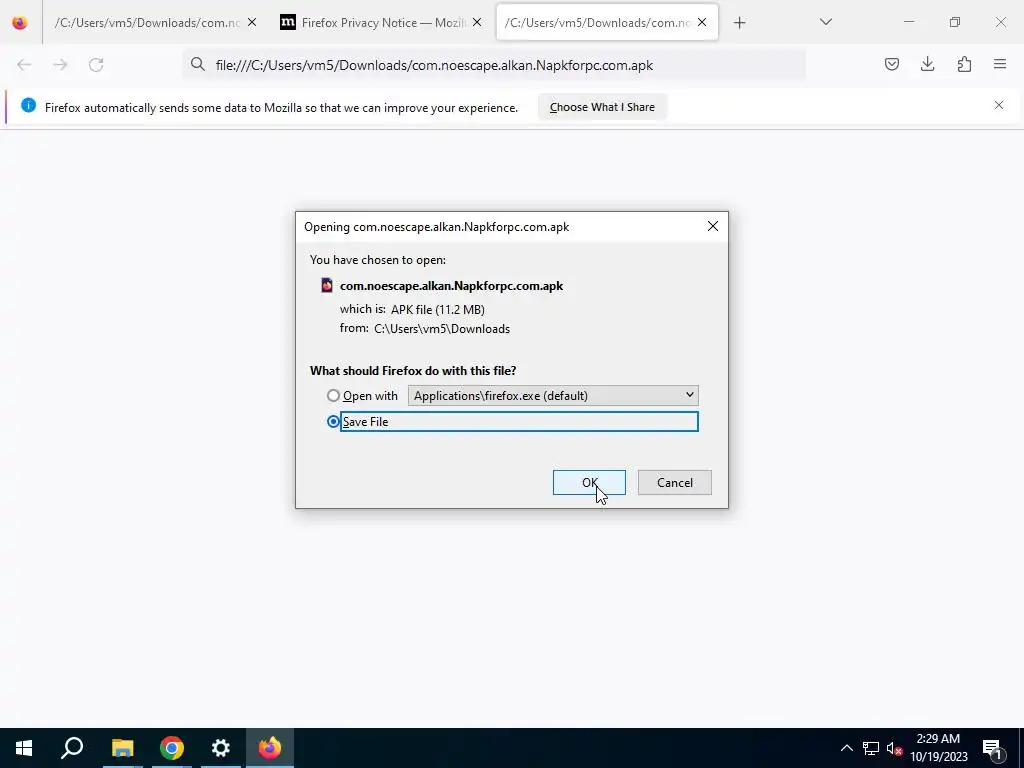Click the taskbar clock and date
The height and width of the screenshot is (768, 1024).
(938, 748)
